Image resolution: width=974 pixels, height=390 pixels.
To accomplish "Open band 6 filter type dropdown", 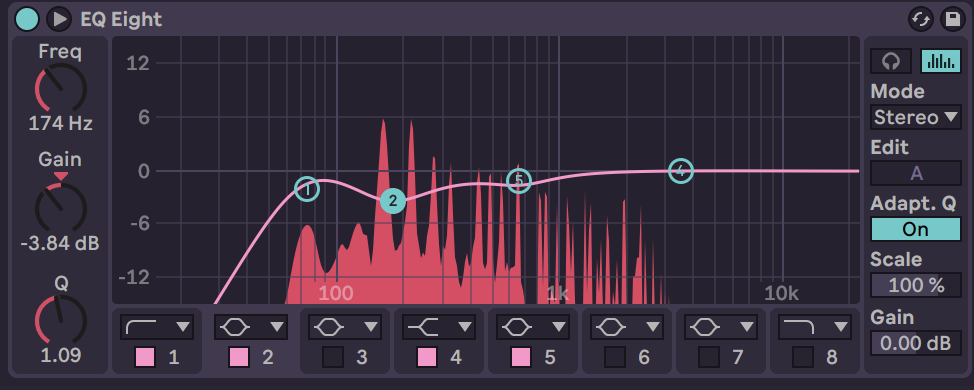I will 627,327.
